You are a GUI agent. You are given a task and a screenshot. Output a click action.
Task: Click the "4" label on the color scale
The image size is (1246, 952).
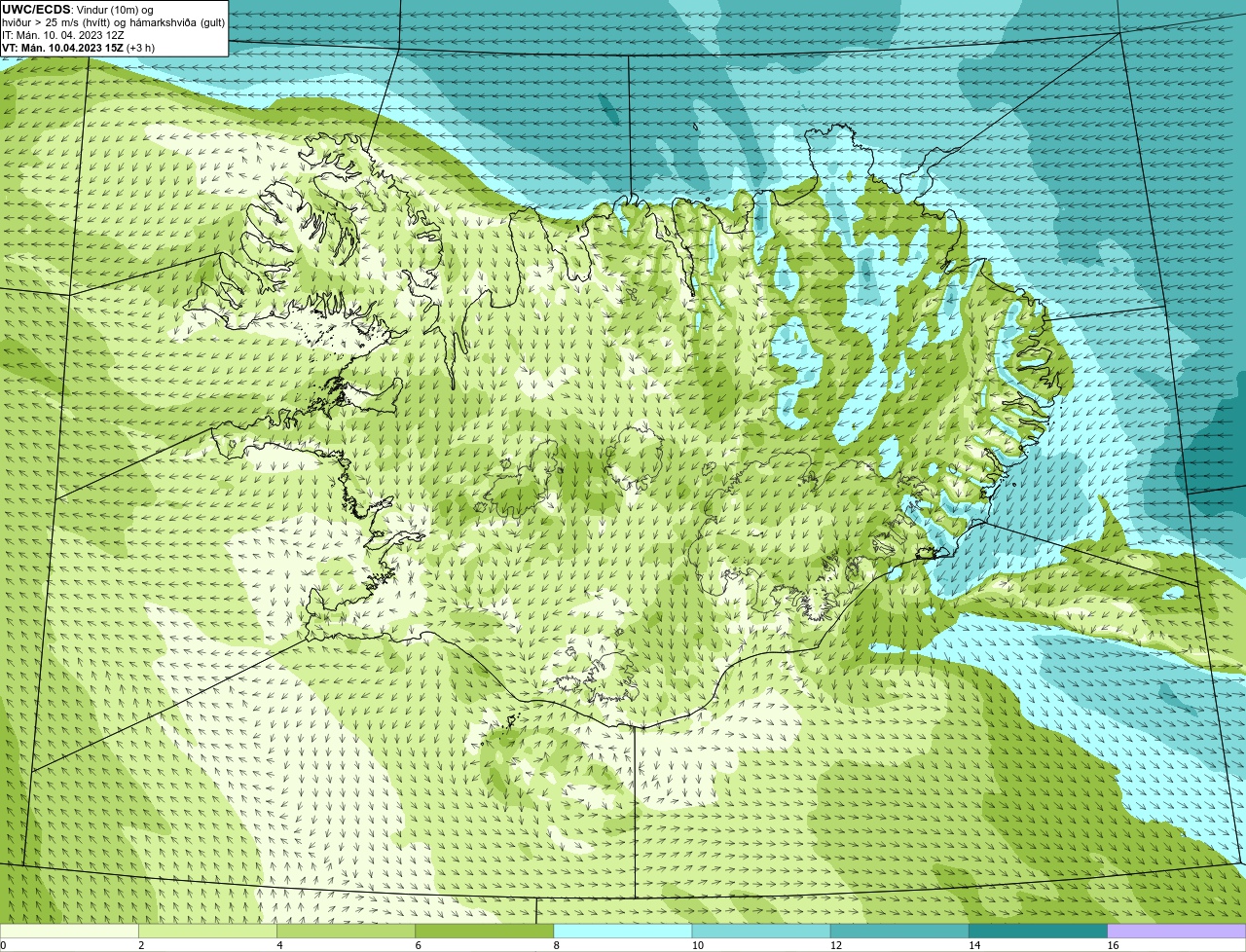click(279, 945)
